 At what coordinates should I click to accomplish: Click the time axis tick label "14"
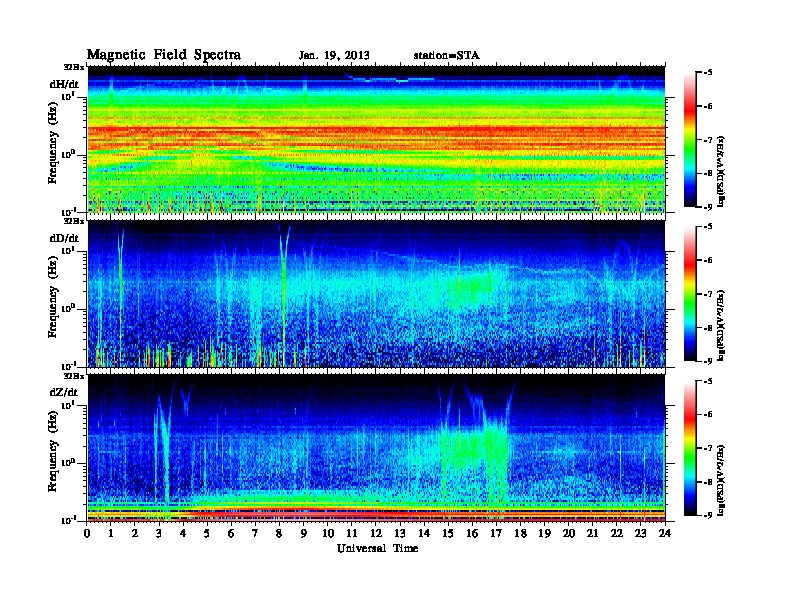pyautogui.click(x=424, y=534)
